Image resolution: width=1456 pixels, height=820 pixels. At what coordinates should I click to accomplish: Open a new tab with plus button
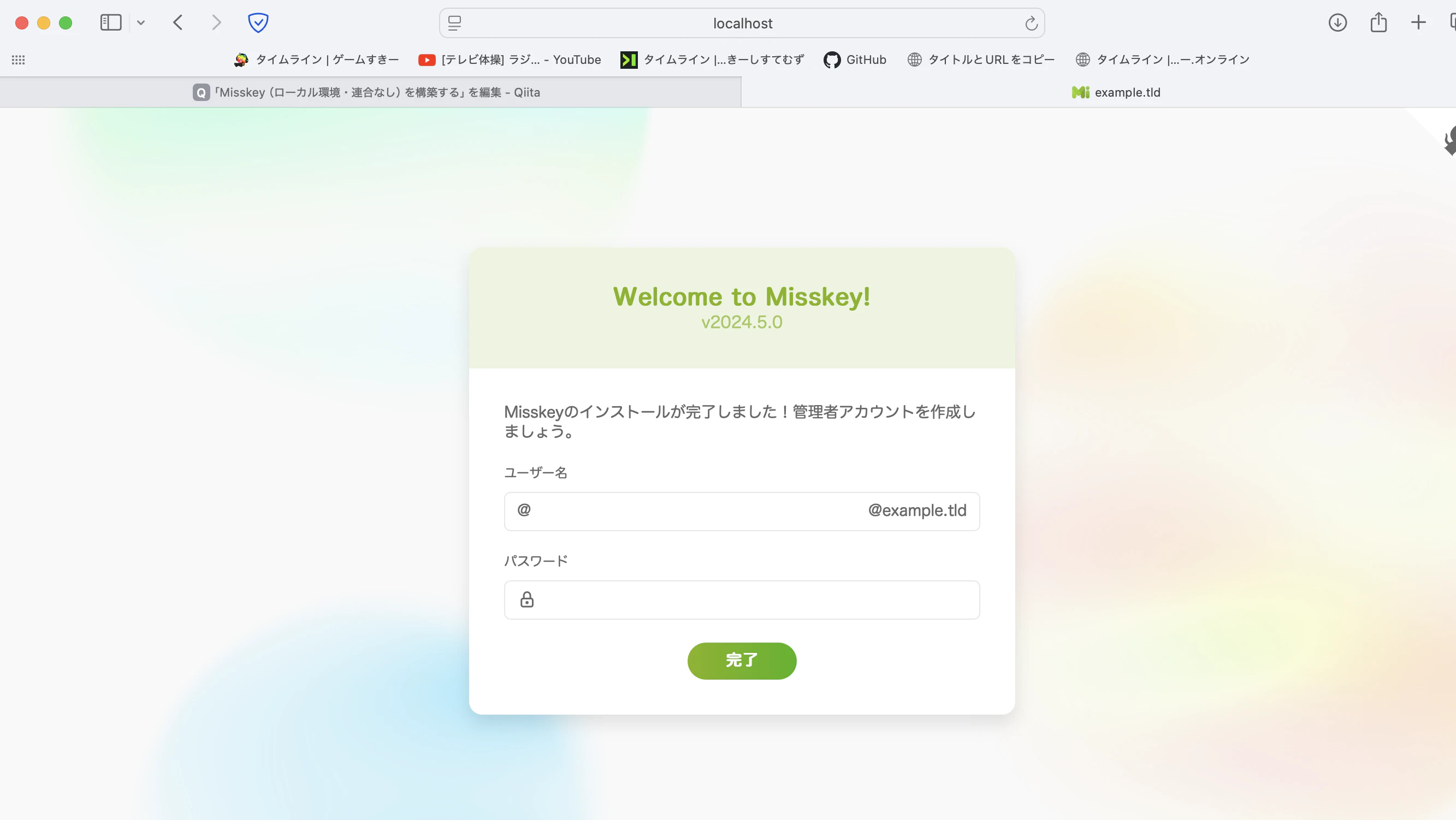coord(1418,22)
